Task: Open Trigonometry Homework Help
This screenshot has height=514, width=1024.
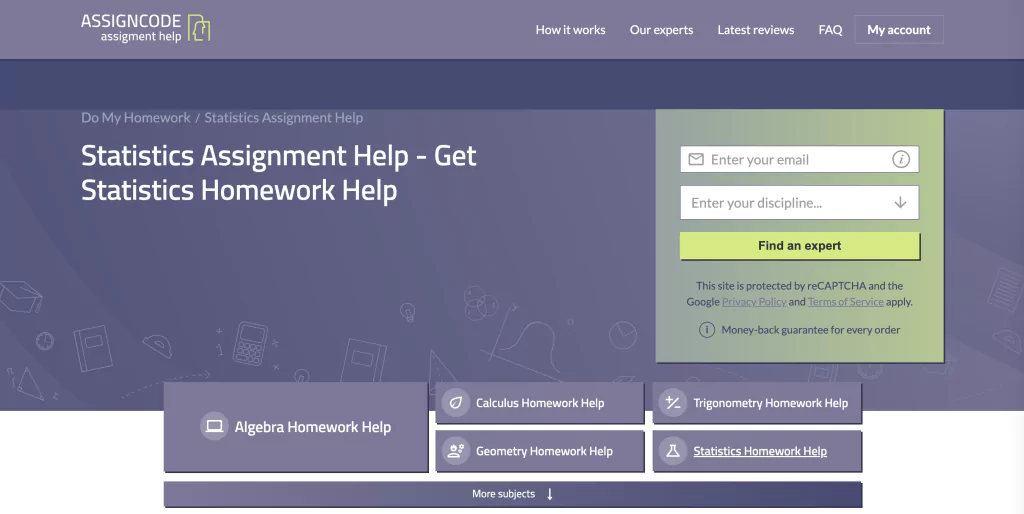Action: click(x=758, y=403)
